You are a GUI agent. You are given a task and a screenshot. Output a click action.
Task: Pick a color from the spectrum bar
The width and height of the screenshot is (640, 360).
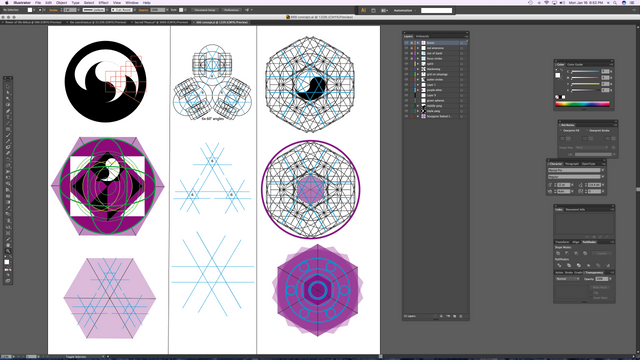(582, 104)
